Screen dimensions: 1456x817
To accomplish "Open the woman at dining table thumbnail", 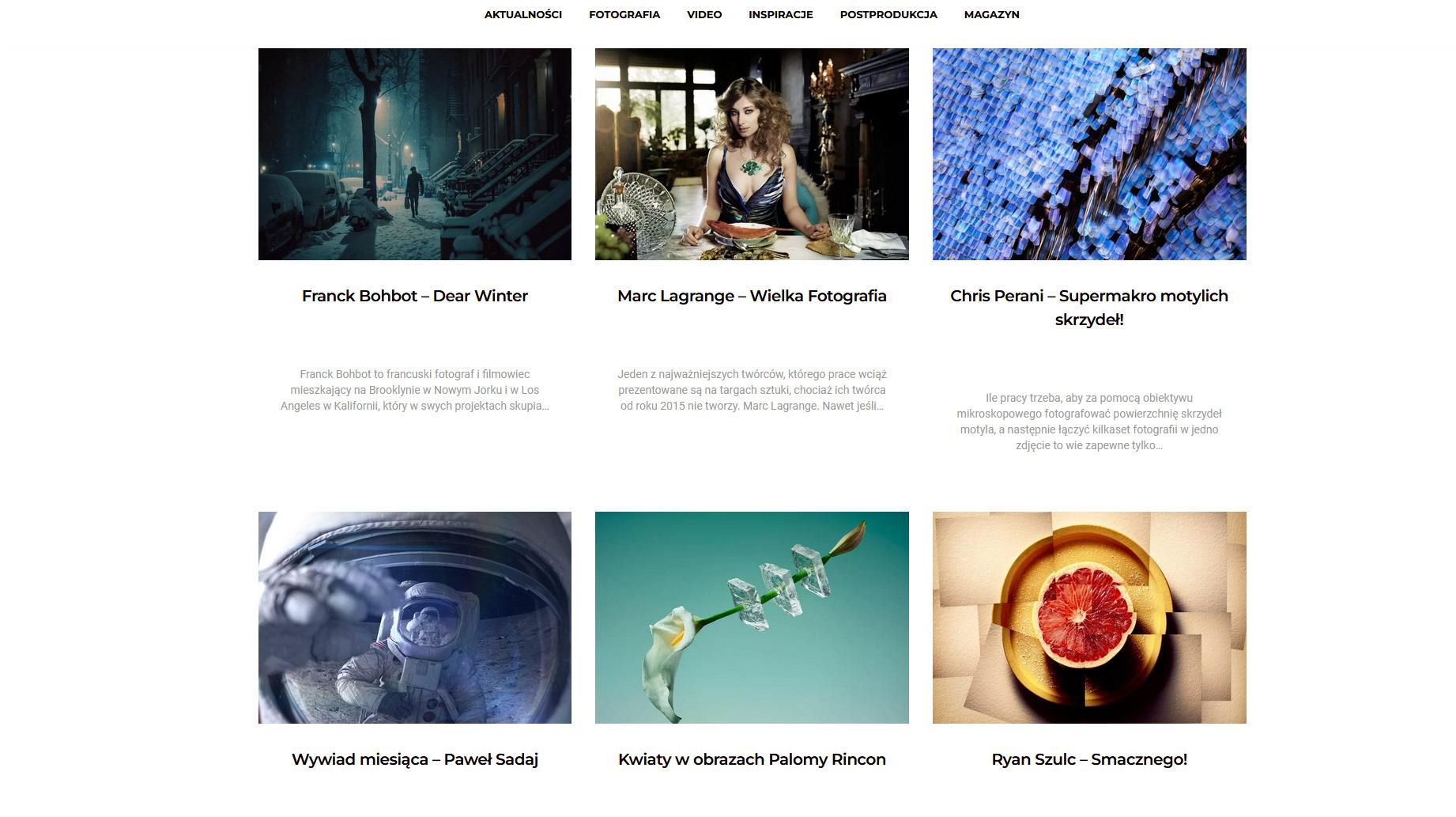I will click(x=752, y=154).
